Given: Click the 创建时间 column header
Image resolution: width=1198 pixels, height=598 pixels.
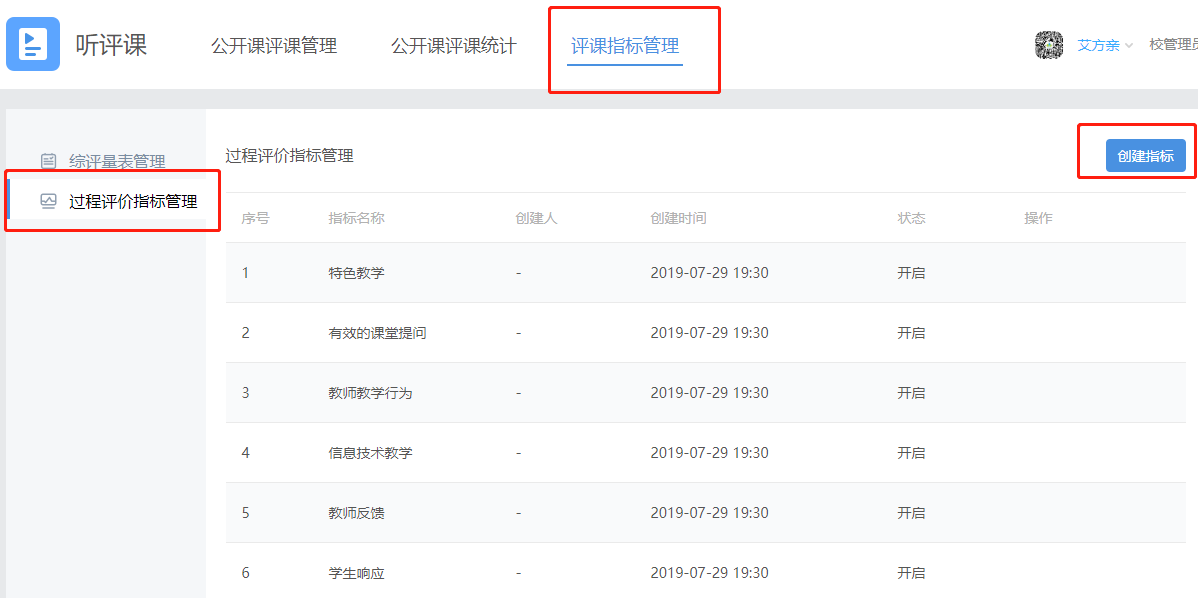Looking at the screenshot, I should 677,218.
